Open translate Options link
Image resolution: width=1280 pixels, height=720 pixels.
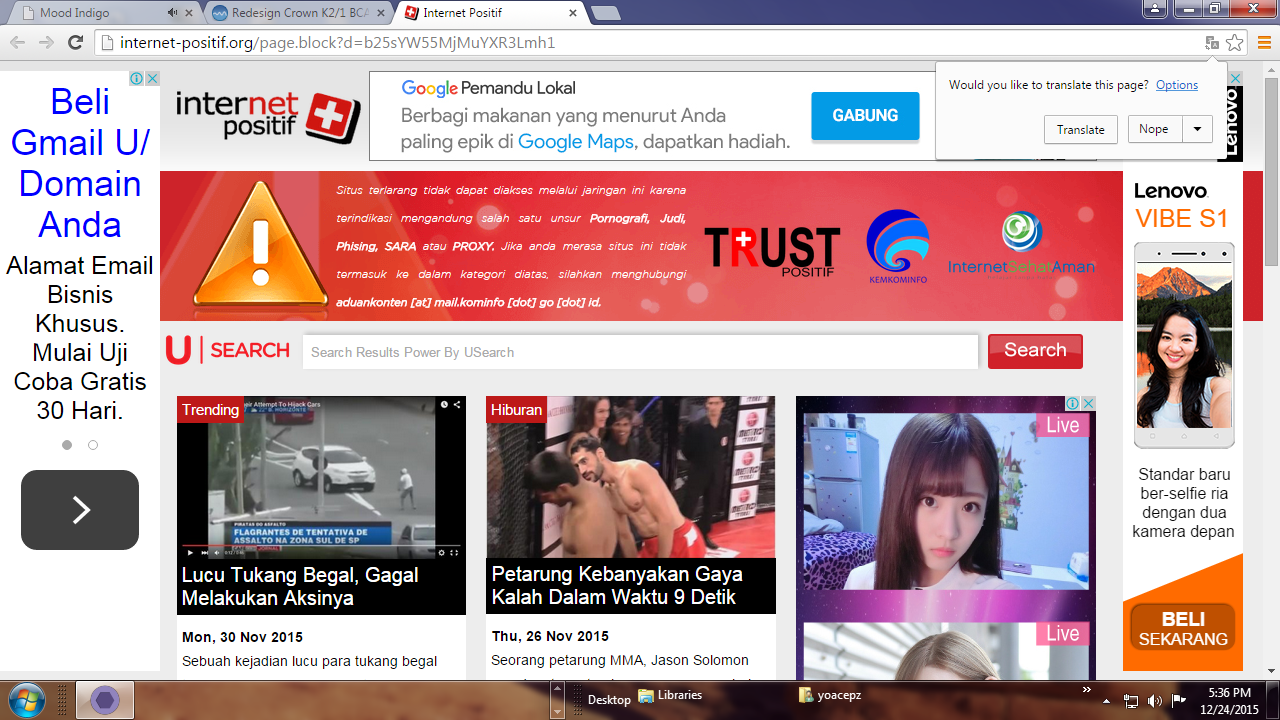[x=1177, y=85]
